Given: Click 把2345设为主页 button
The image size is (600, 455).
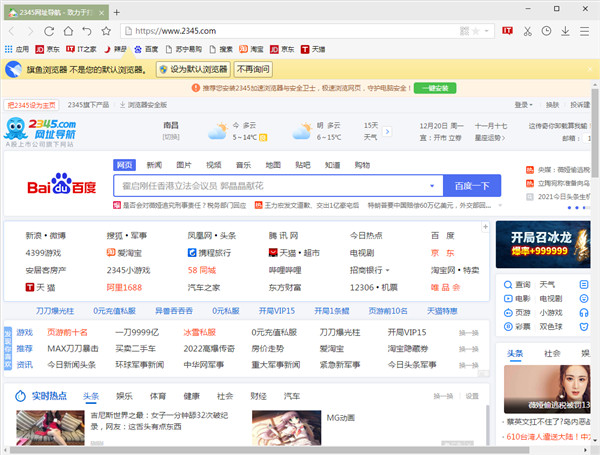Looking at the screenshot, I should click(31, 105).
